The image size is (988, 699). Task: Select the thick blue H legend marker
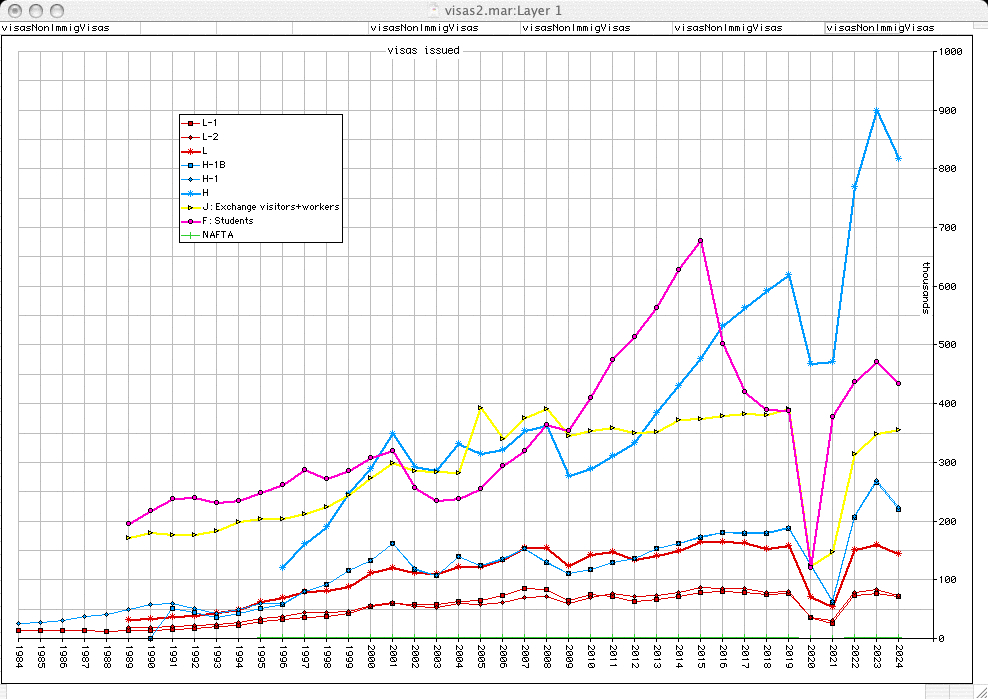tap(190, 192)
